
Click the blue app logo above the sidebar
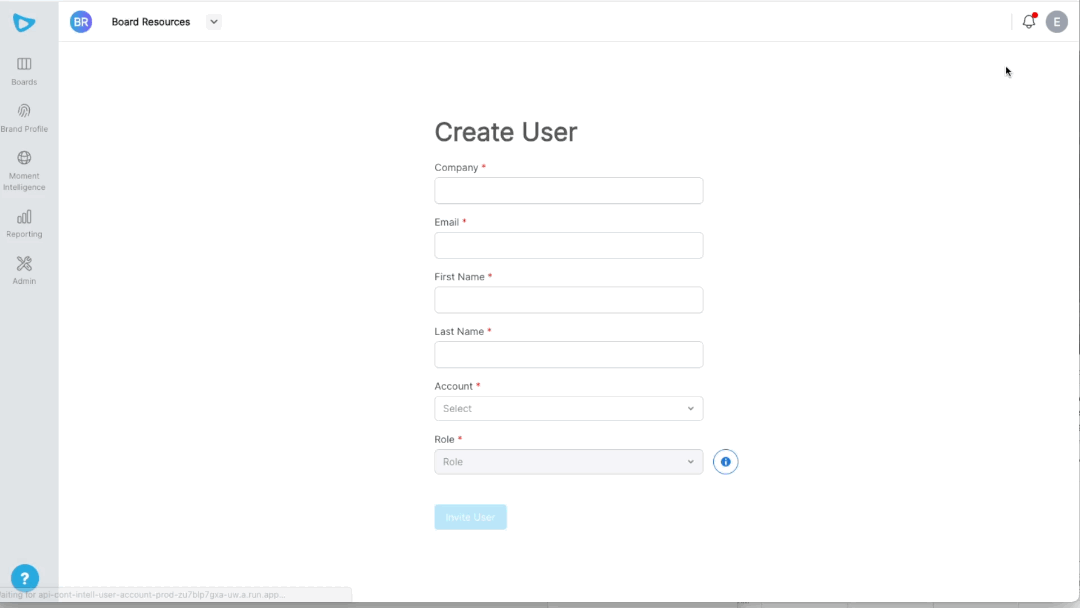pos(24,21)
